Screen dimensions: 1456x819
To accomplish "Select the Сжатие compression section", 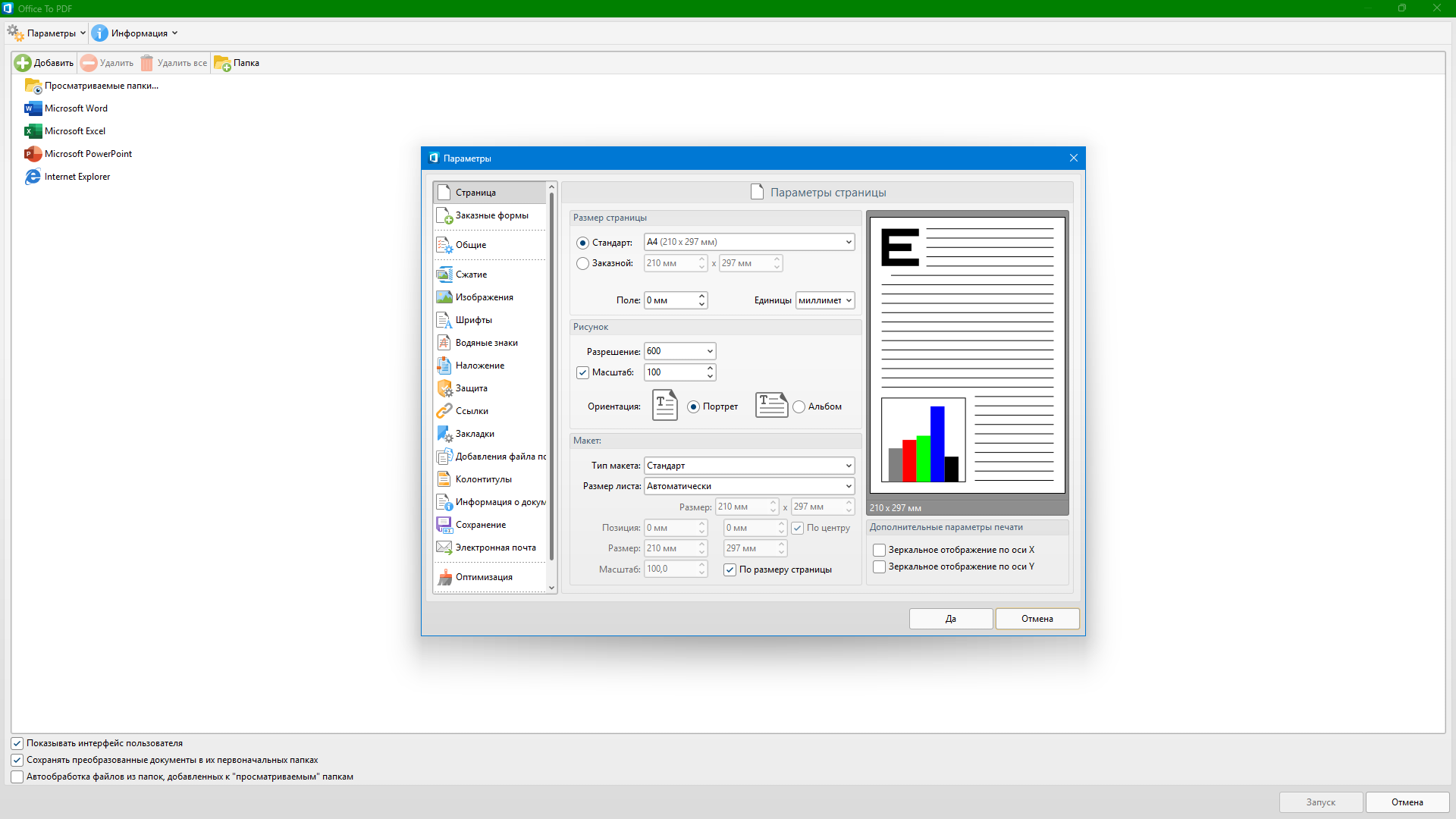I will (x=471, y=275).
